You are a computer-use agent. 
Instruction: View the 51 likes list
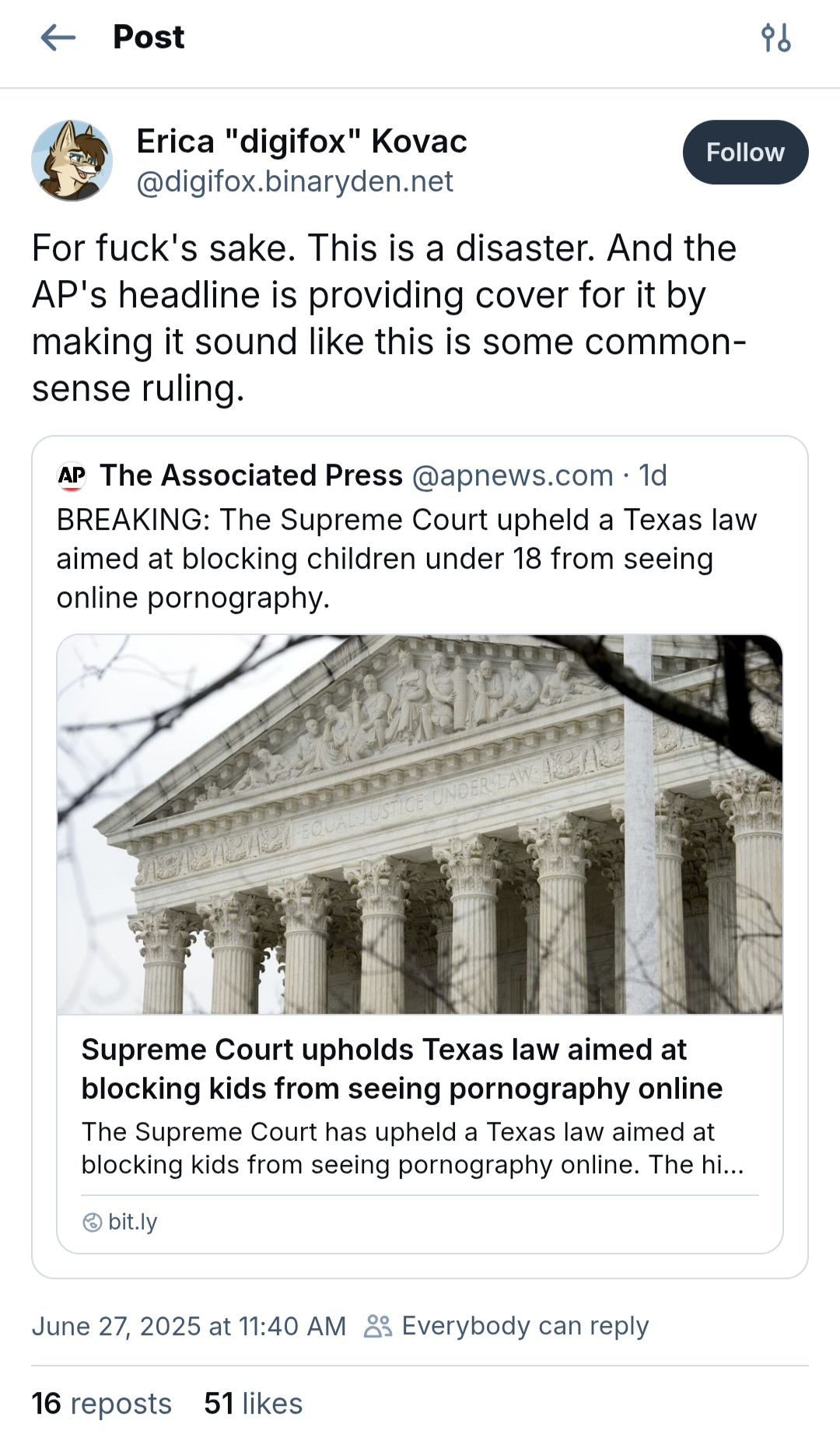coord(253,1404)
